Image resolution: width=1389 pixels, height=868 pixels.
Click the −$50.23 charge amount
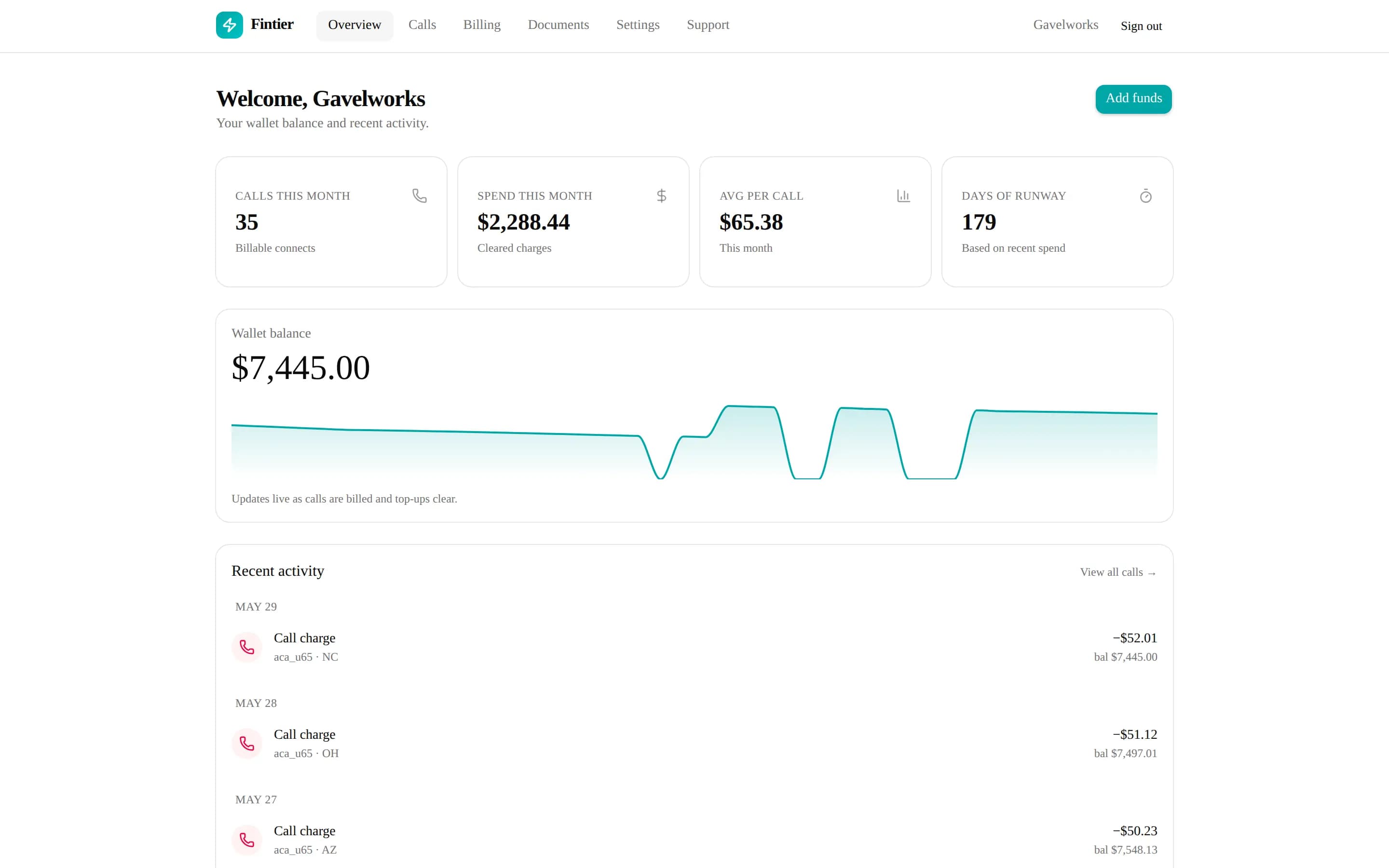click(x=1135, y=831)
